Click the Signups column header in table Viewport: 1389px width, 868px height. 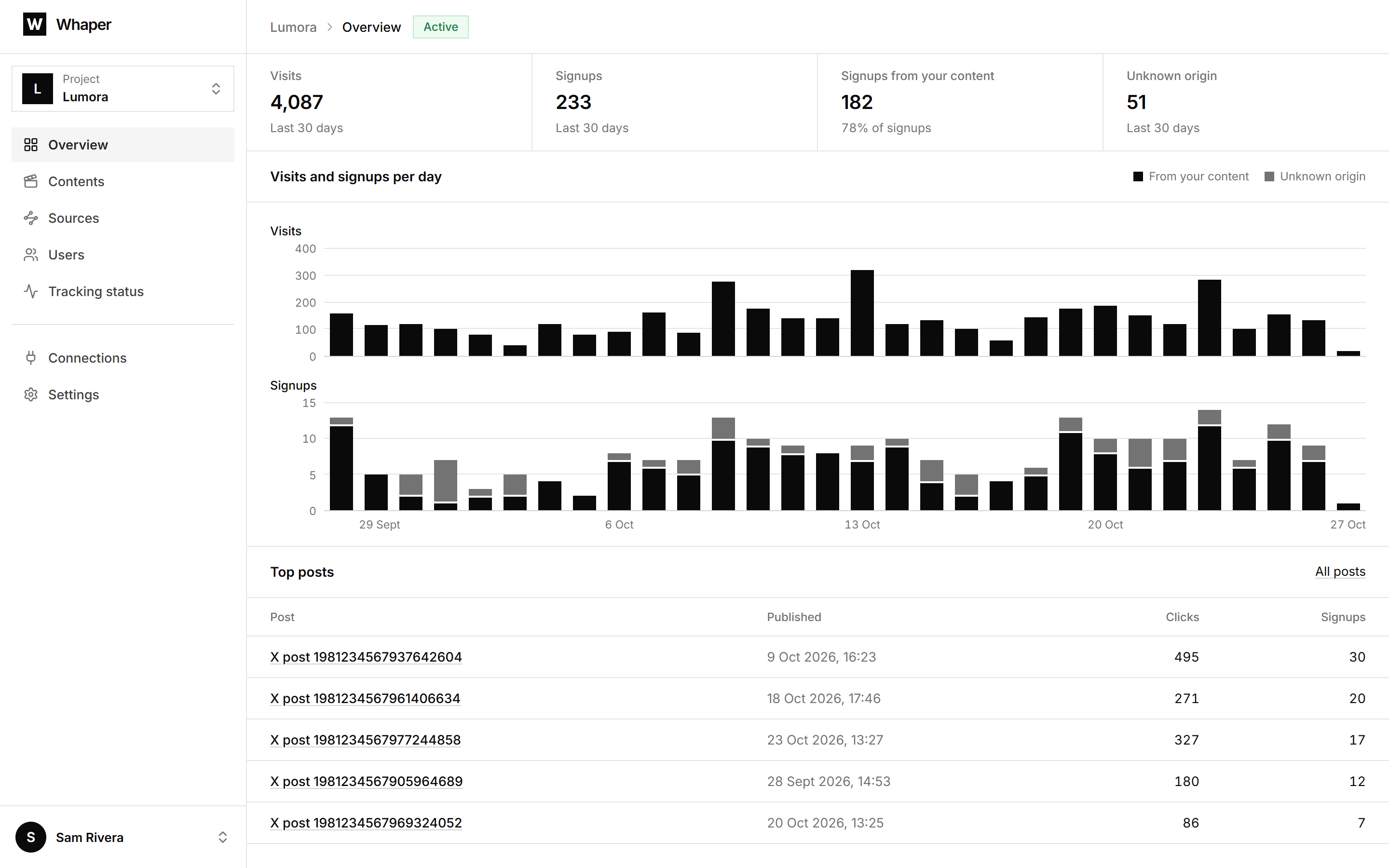(1343, 617)
